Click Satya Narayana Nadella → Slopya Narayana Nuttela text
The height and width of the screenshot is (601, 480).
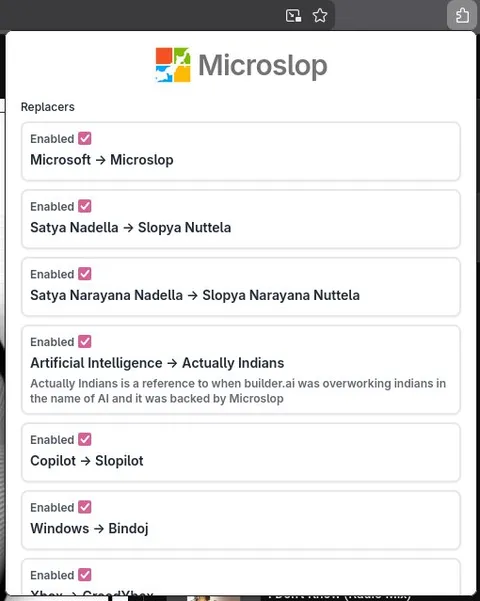tap(195, 296)
